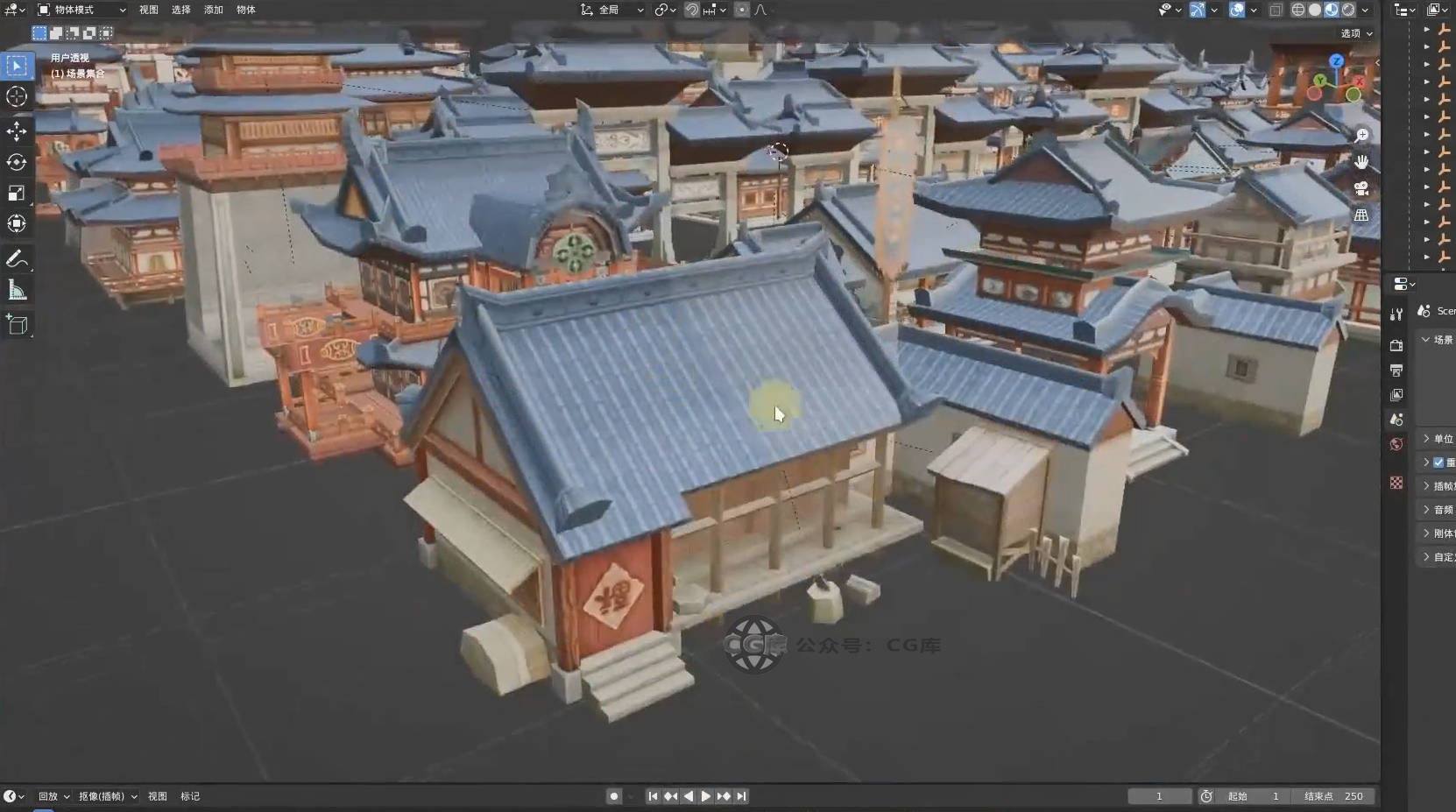Click the Z axis on navigation gizmo

(x=1336, y=61)
